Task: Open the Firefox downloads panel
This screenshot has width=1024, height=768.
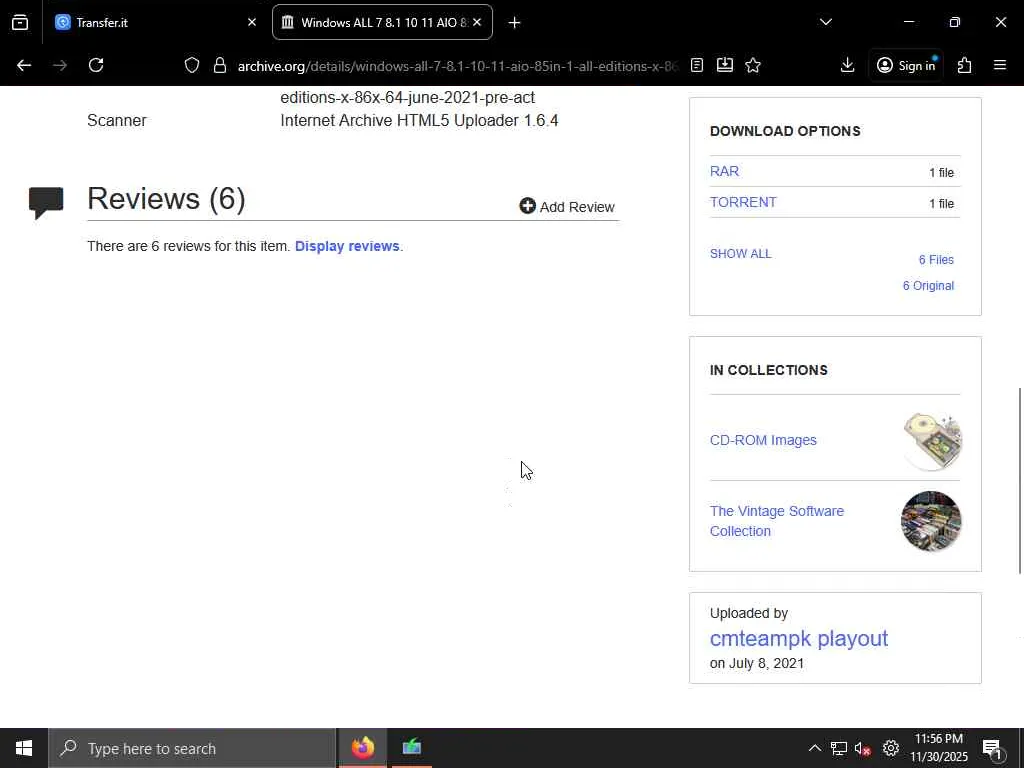Action: [x=848, y=65]
